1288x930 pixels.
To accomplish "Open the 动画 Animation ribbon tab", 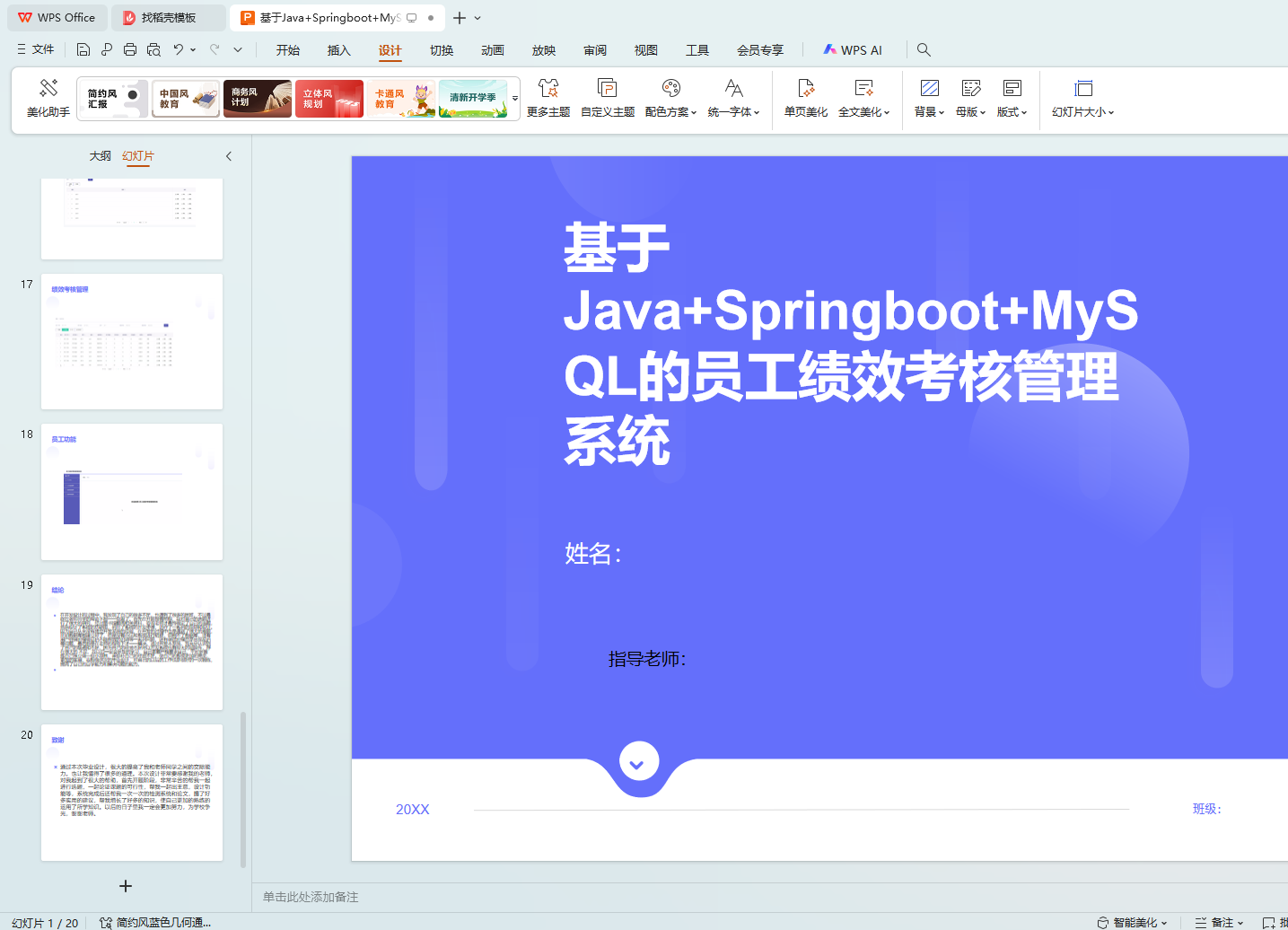I will (x=492, y=50).
